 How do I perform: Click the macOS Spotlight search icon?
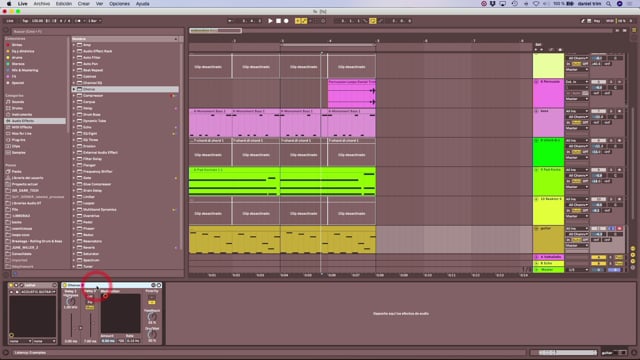(609, 4)
